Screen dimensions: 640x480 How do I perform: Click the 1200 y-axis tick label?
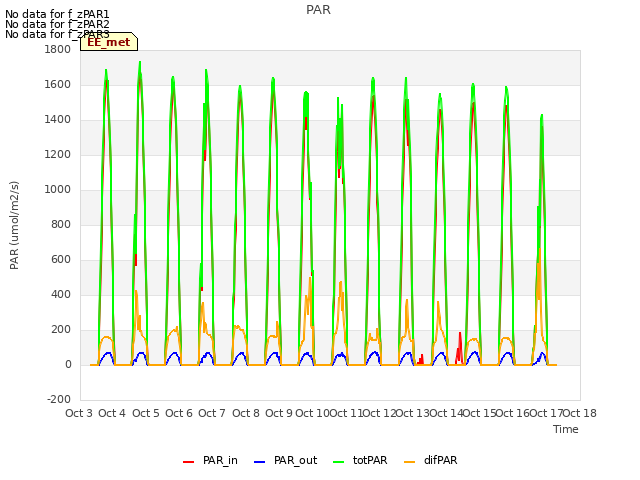(58, 155)
